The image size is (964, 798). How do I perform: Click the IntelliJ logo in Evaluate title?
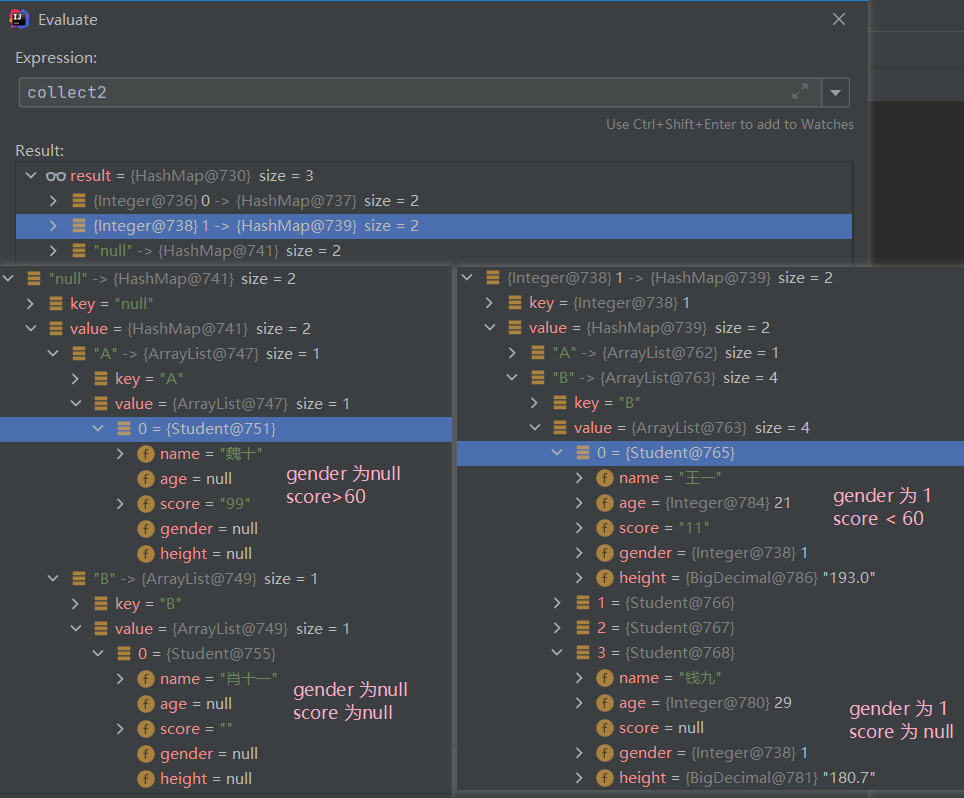coord(19,19)
